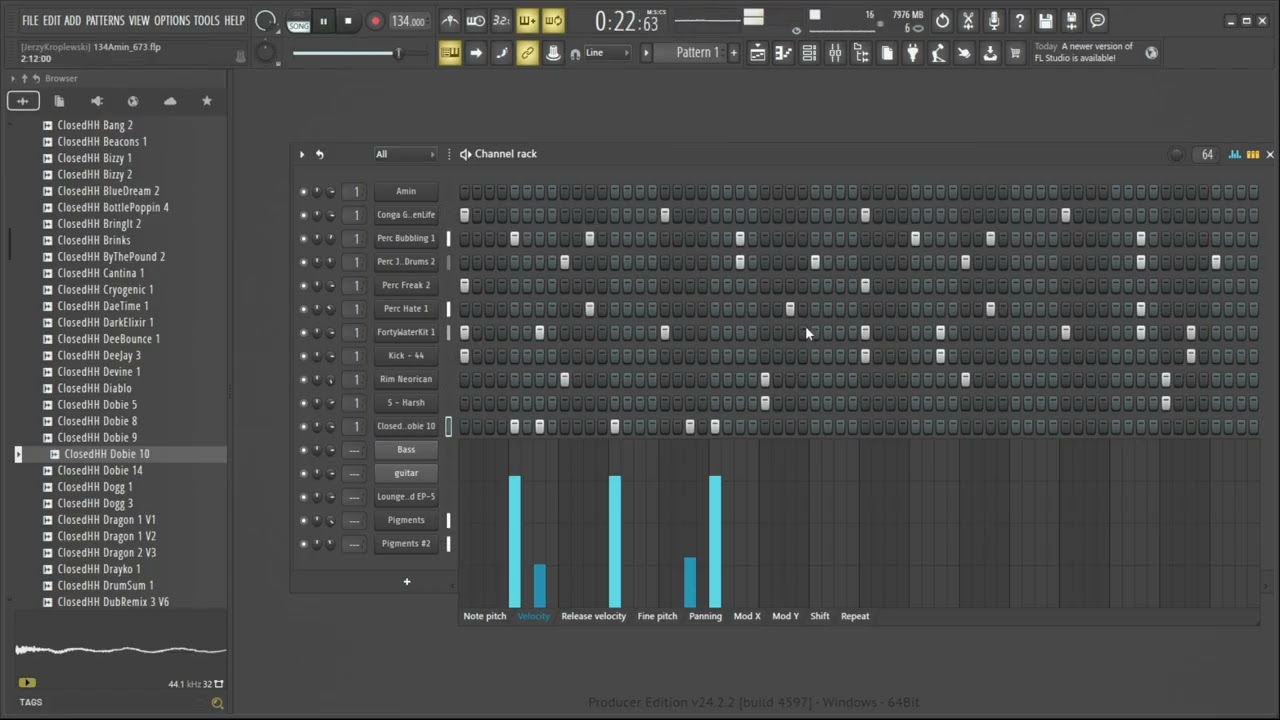This screenshot has height=720, width=1280.
Task: Open the tempo tapper icon
Action: (938, 53)
